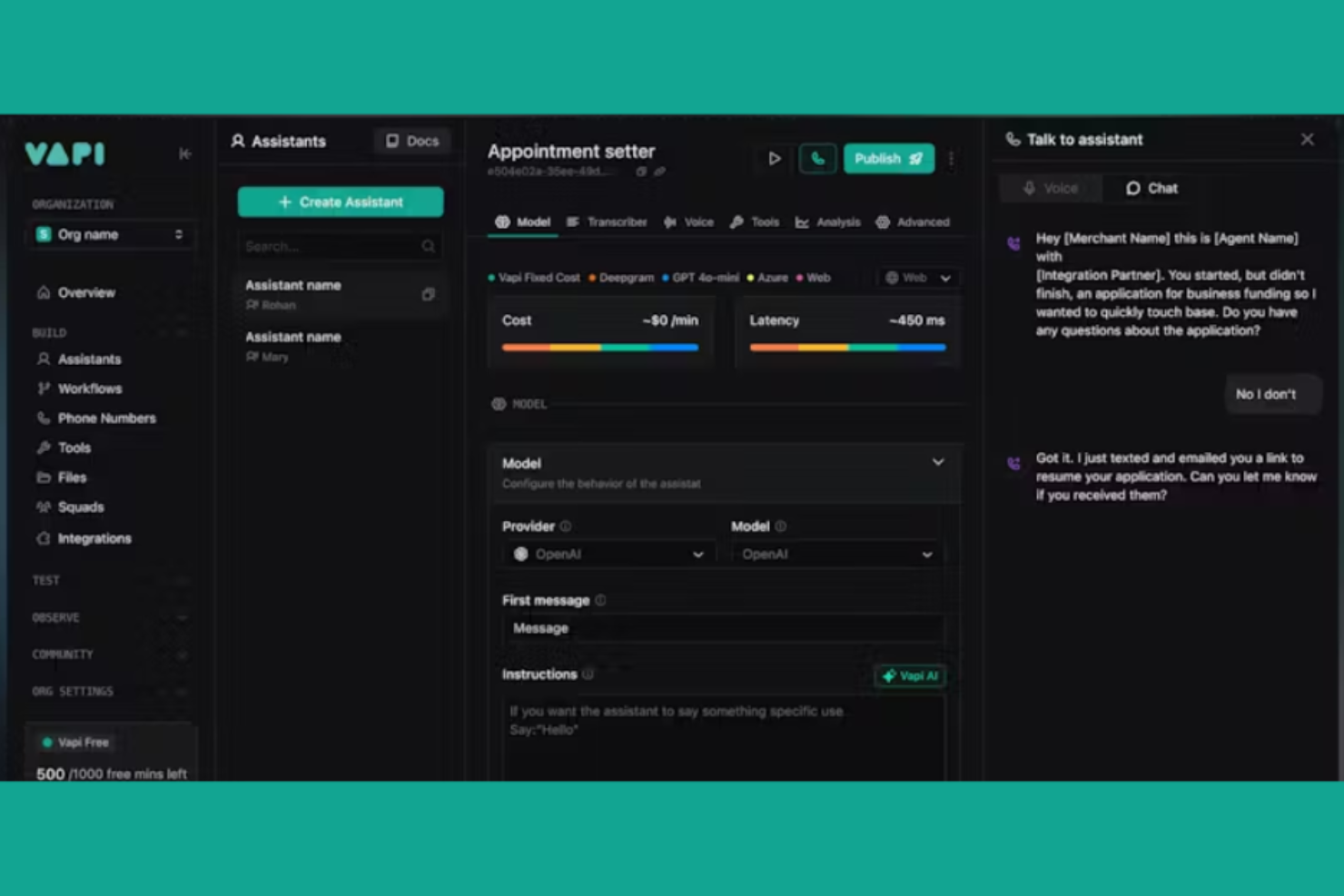Viewport: 1344px width, 896px height.
Task: Duplicate the Rohan assistant with copy icon
Action: click(x=428, y=294)
